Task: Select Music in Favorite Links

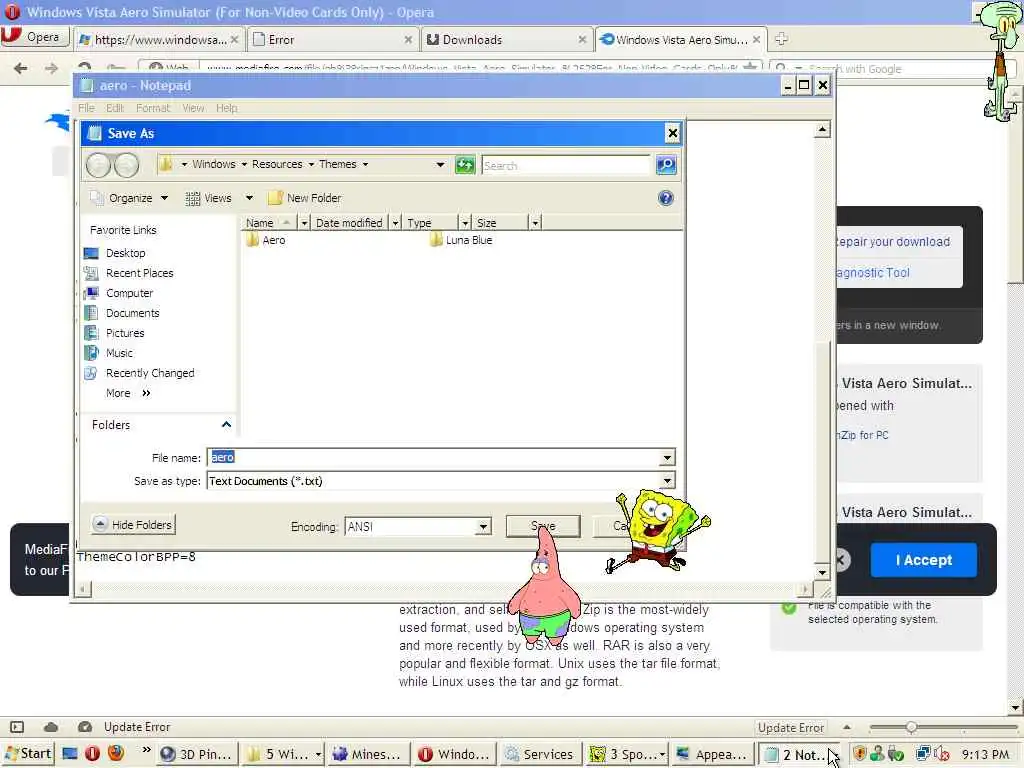Action: pos(109,353)
